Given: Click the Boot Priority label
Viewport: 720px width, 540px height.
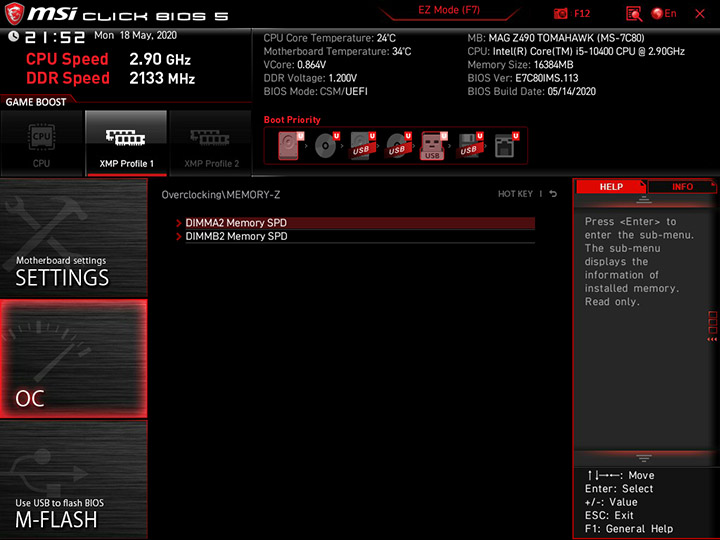Looking at the screenshot, I should point(292,119).
